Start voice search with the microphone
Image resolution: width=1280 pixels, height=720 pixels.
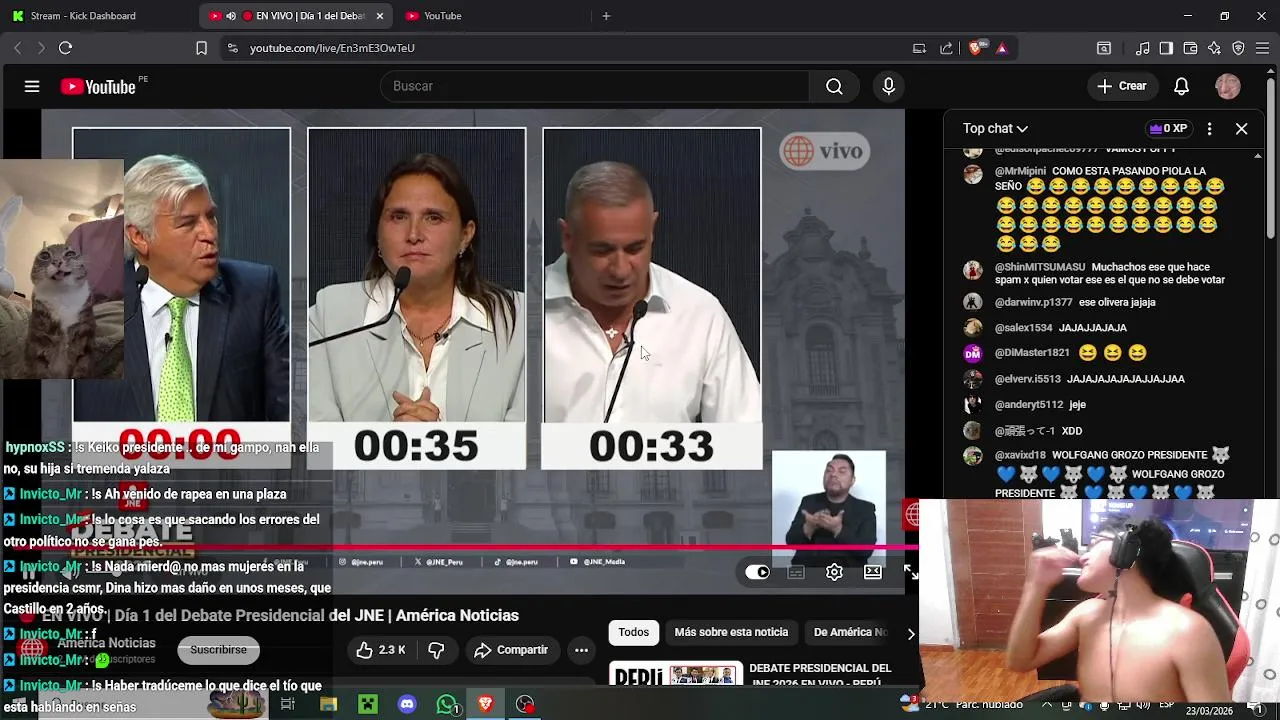888,86
